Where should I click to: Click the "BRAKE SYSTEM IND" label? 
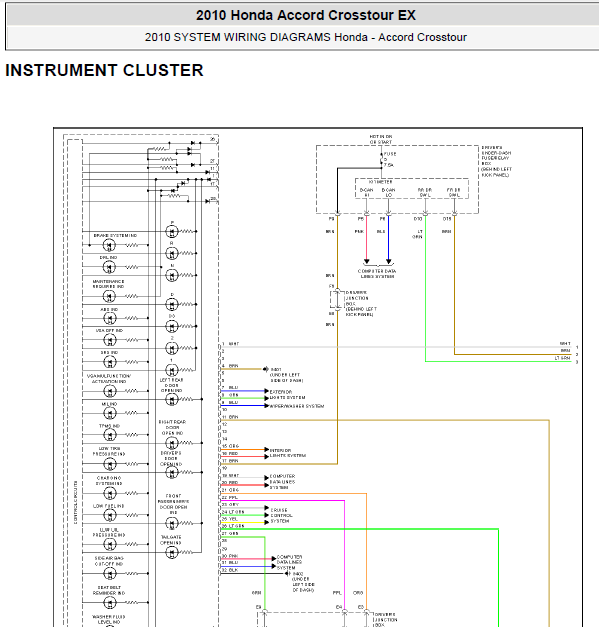pyautogui.click(x=115, y=236)
